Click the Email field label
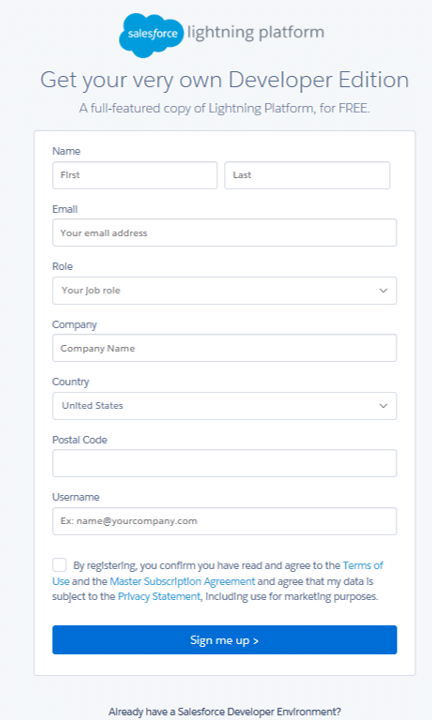This screenshot has height=720, width=432. point(65,209)
